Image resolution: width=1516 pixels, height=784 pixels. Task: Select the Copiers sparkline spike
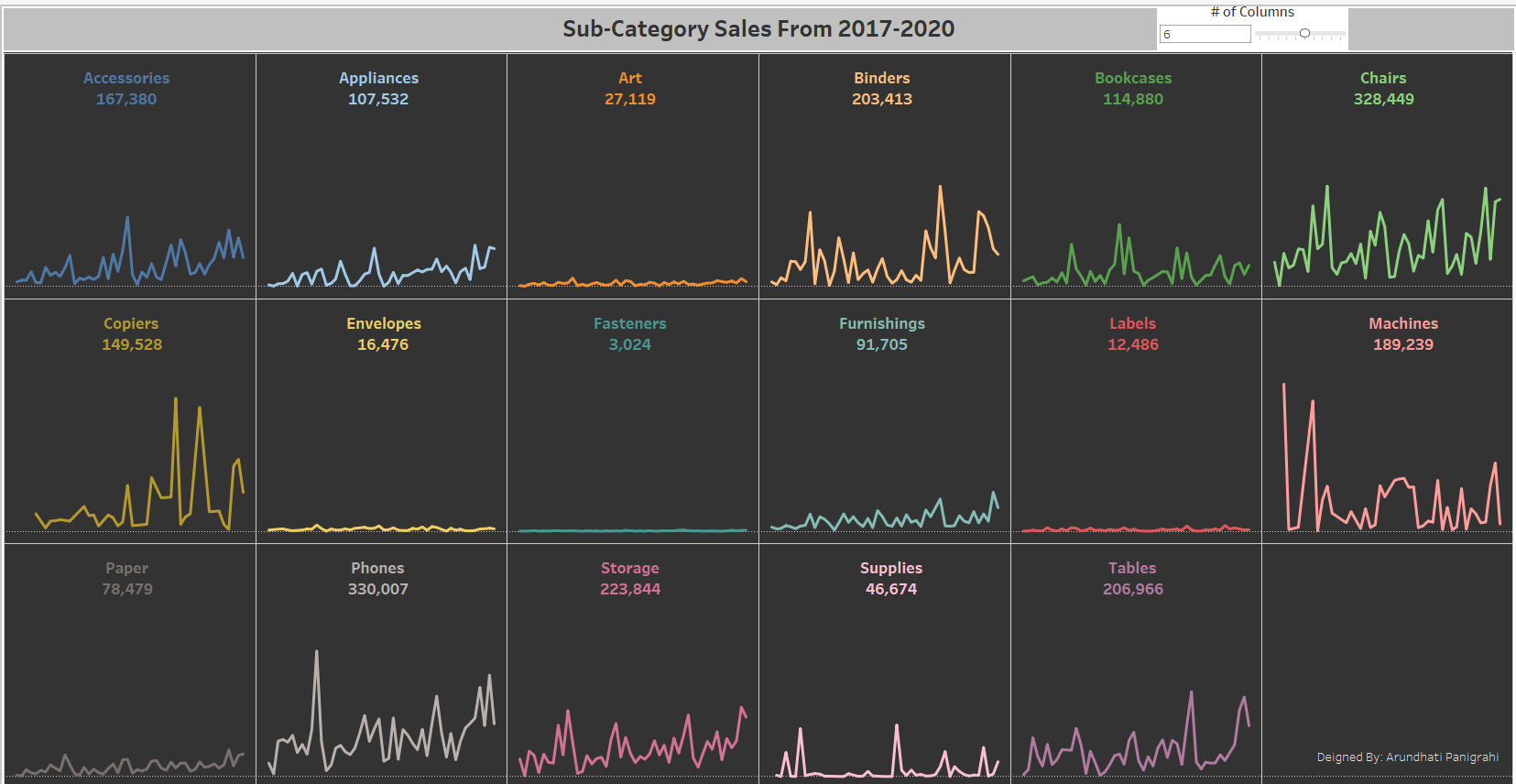[175, 403]
